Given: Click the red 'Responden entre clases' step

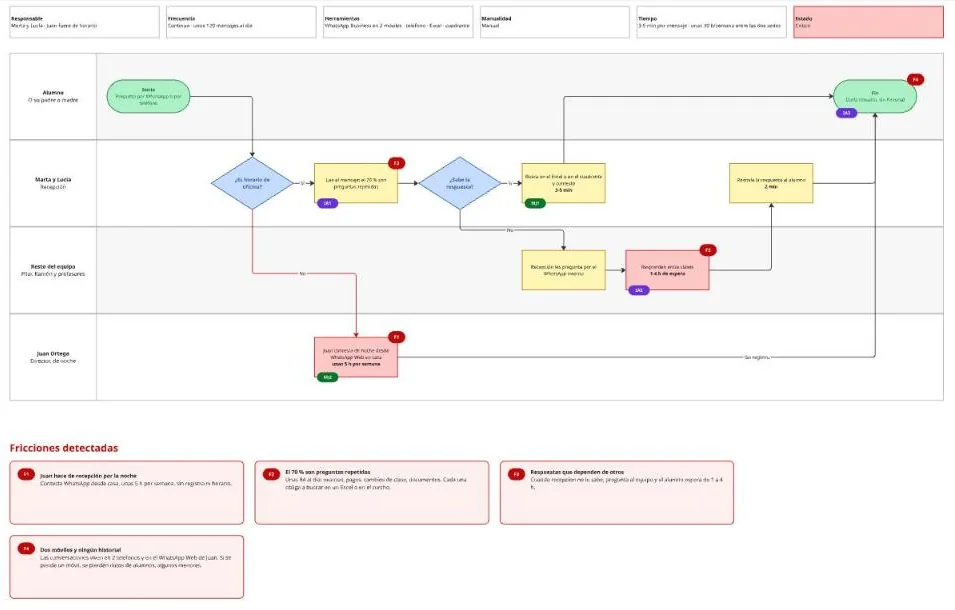Looking at the screenshot, I should (667, 270).
